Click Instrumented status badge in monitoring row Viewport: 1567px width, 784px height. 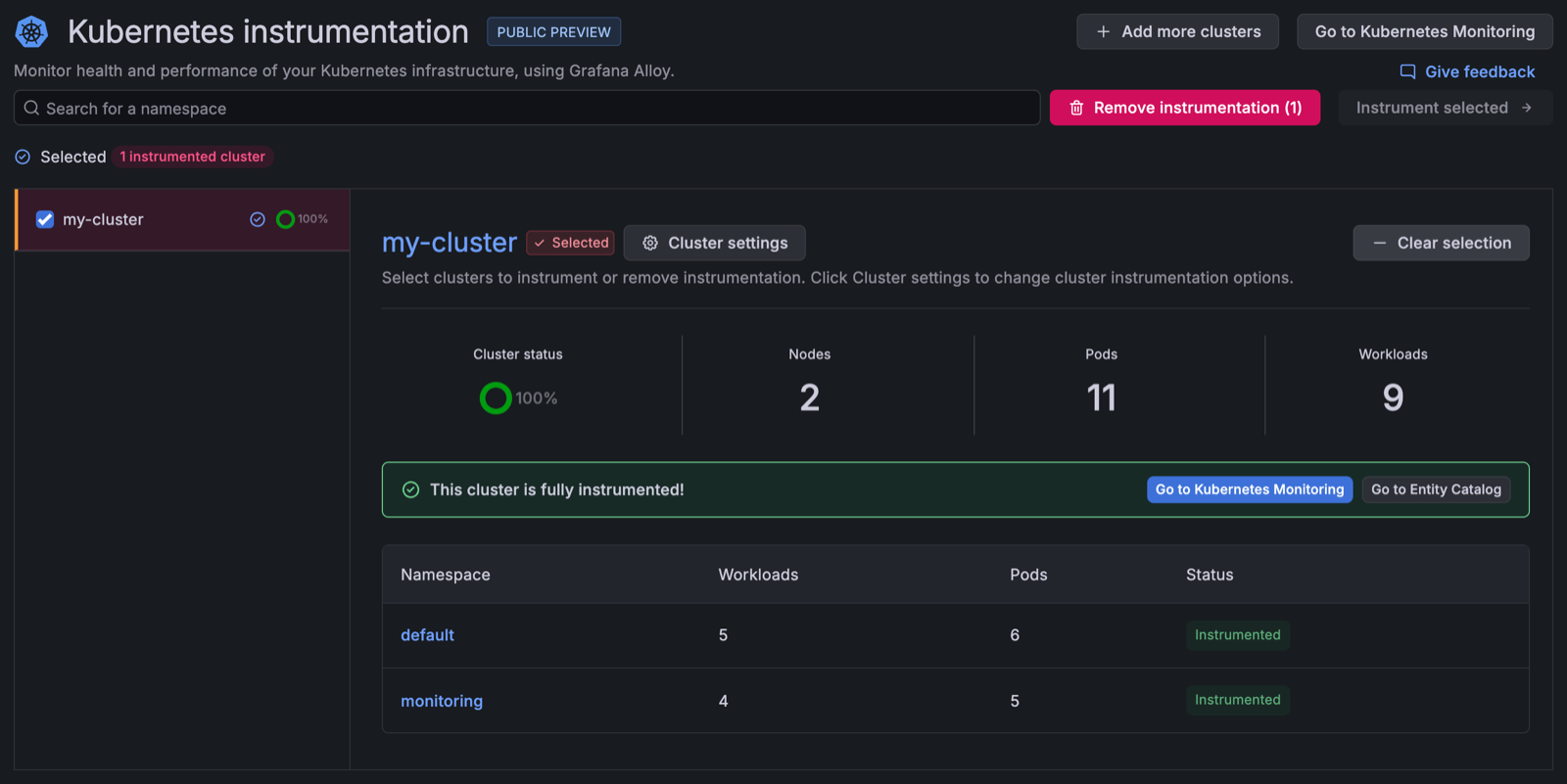[1238, 700]
